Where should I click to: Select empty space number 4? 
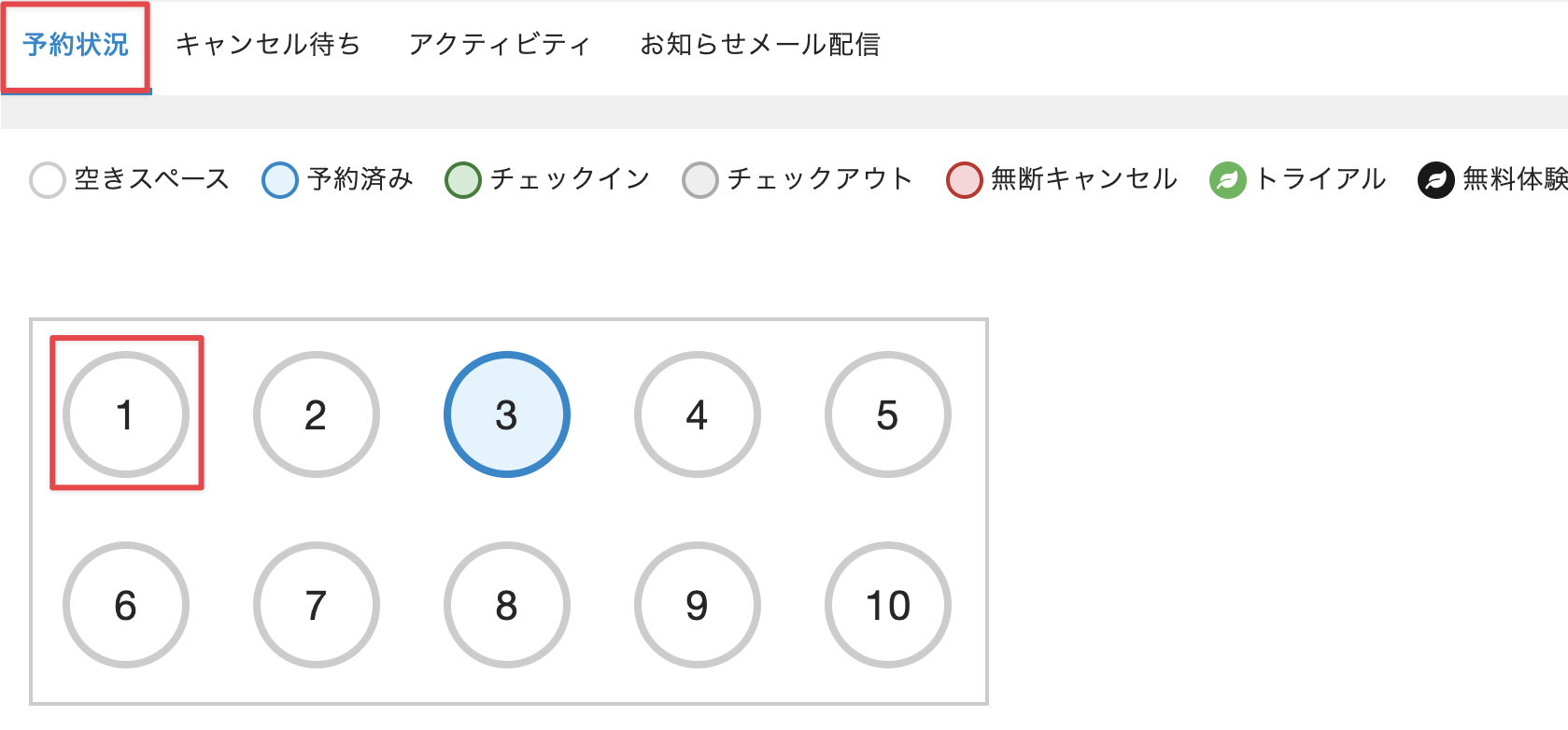[698, 414]
